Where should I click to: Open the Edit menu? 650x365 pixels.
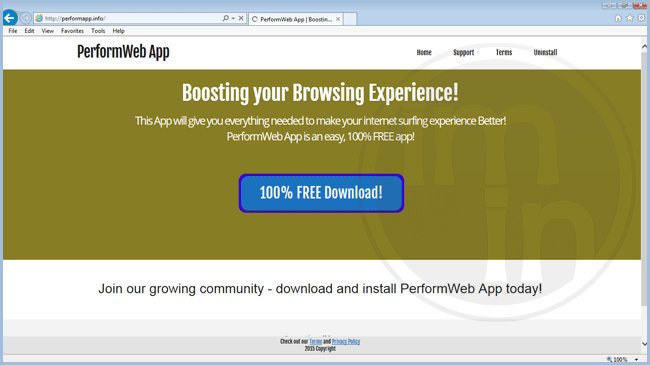[x=29, y=31]
